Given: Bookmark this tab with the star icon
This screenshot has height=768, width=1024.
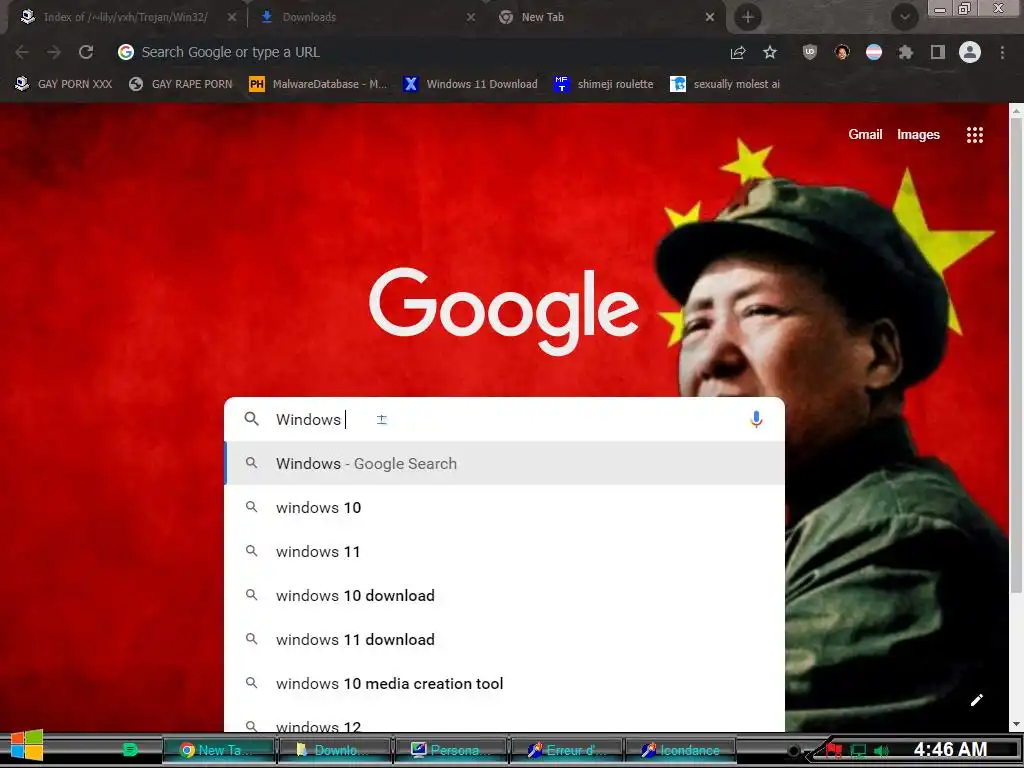Looking at the screenshot, I should click(770, 52).
